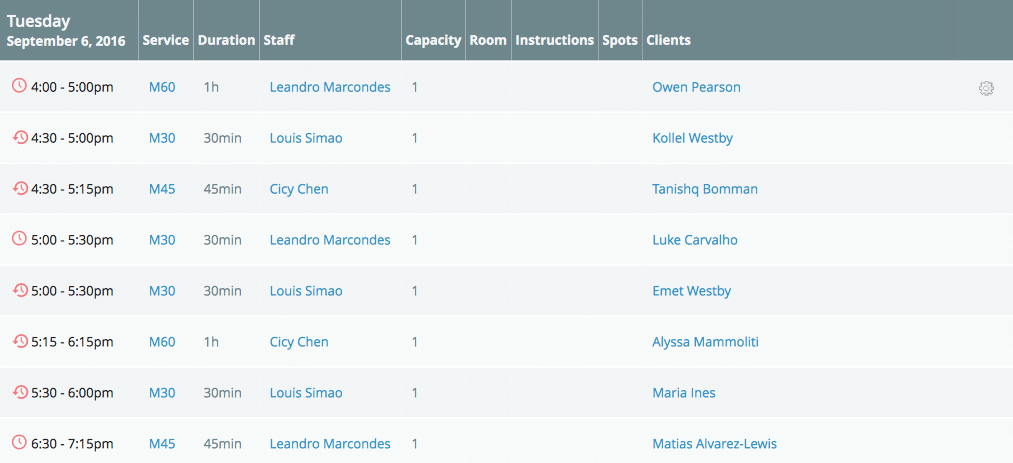Click the Clients column header
1013x463 pixels.
(669, 40)
